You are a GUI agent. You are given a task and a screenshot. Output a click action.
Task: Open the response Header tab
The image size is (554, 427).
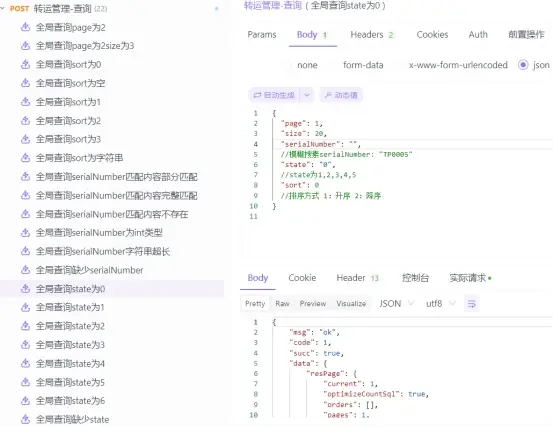click(357, 278)
